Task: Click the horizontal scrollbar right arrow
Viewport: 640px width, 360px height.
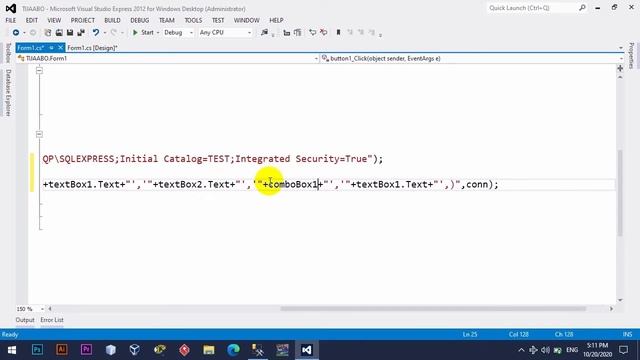Action: [x=611, y=309]
